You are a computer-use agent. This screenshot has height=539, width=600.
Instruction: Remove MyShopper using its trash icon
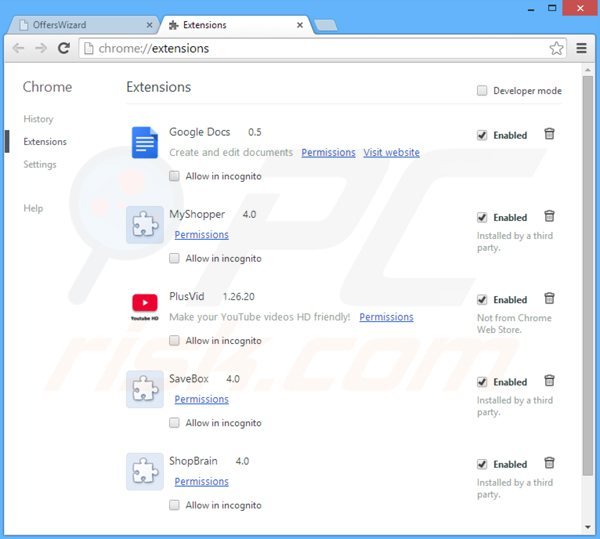point(549,216)
